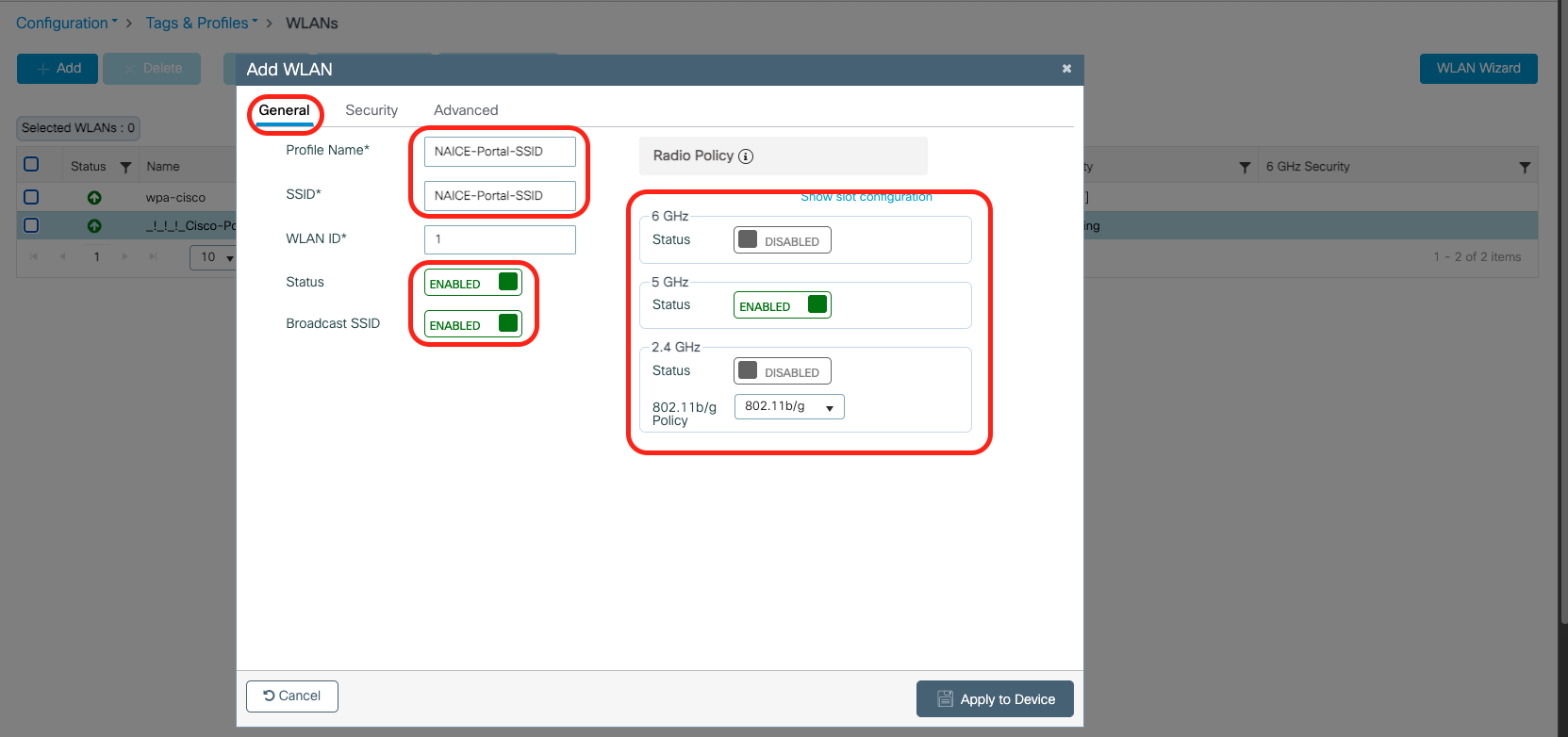Click the wpa-cisco row green status icon
Image resolution: width=1568 pixels, height=737 pixels.
tap(94, 198)
